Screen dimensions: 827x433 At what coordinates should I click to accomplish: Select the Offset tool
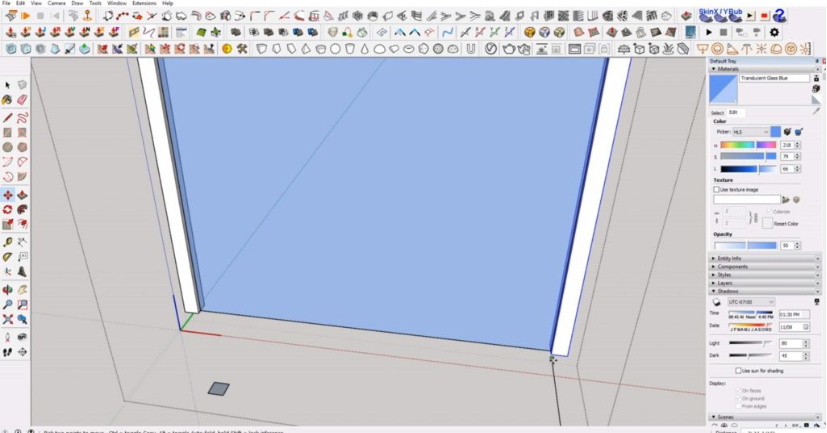coord(22,224)
